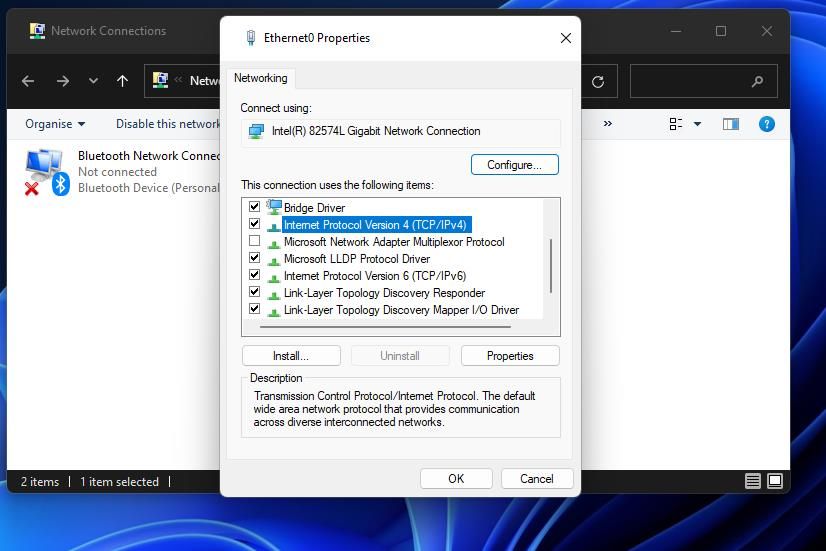Cancel the Ethernet0 Properties dialog
826x551 pixels.
(x=537, y=478)
